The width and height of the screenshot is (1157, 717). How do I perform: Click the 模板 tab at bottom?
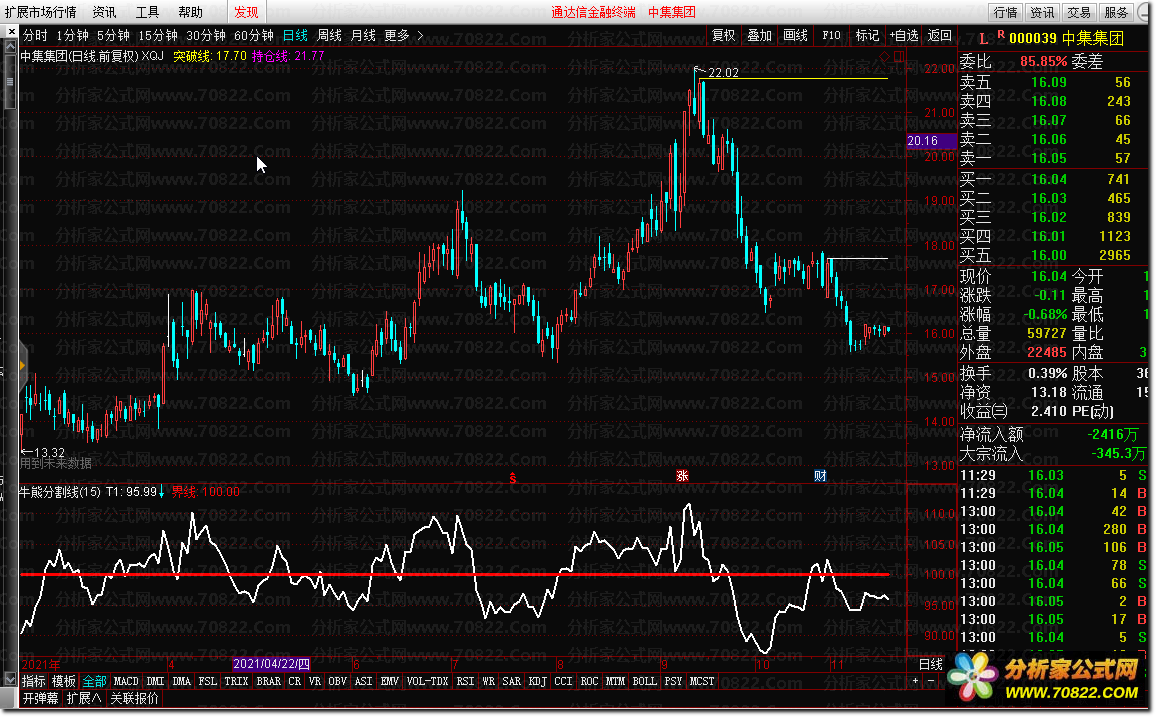[x=63, y=682]
